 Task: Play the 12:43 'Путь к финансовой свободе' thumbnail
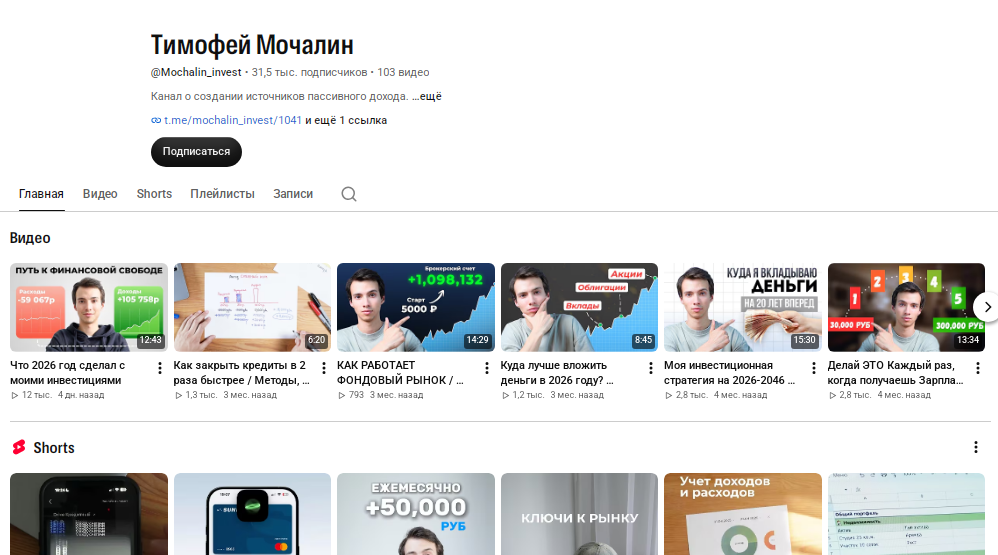pyautogui.click(x=89, y=307)
